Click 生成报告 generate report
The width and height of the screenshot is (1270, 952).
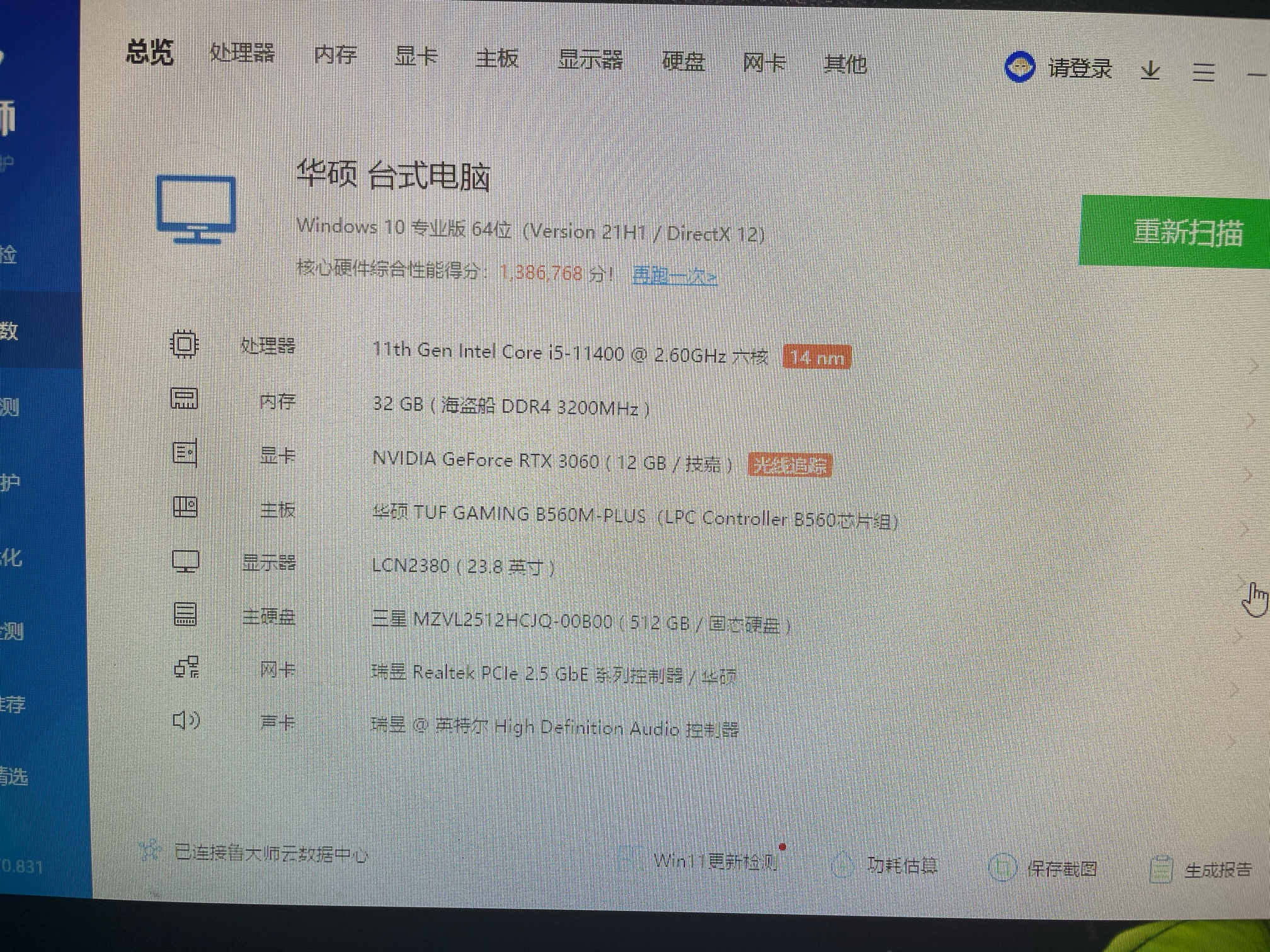click(1218, 870)
